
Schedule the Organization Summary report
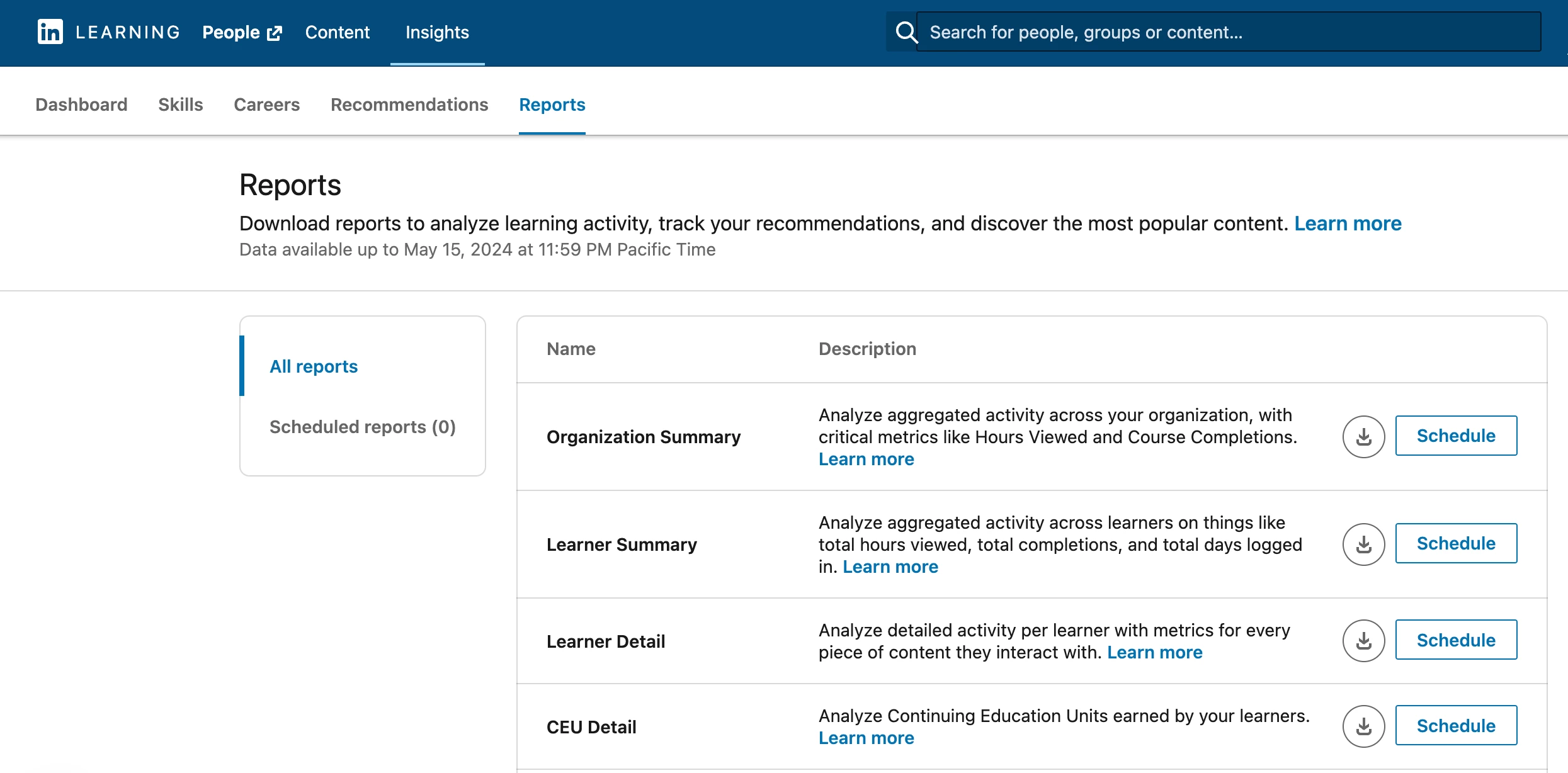[x=1455, y=436]
